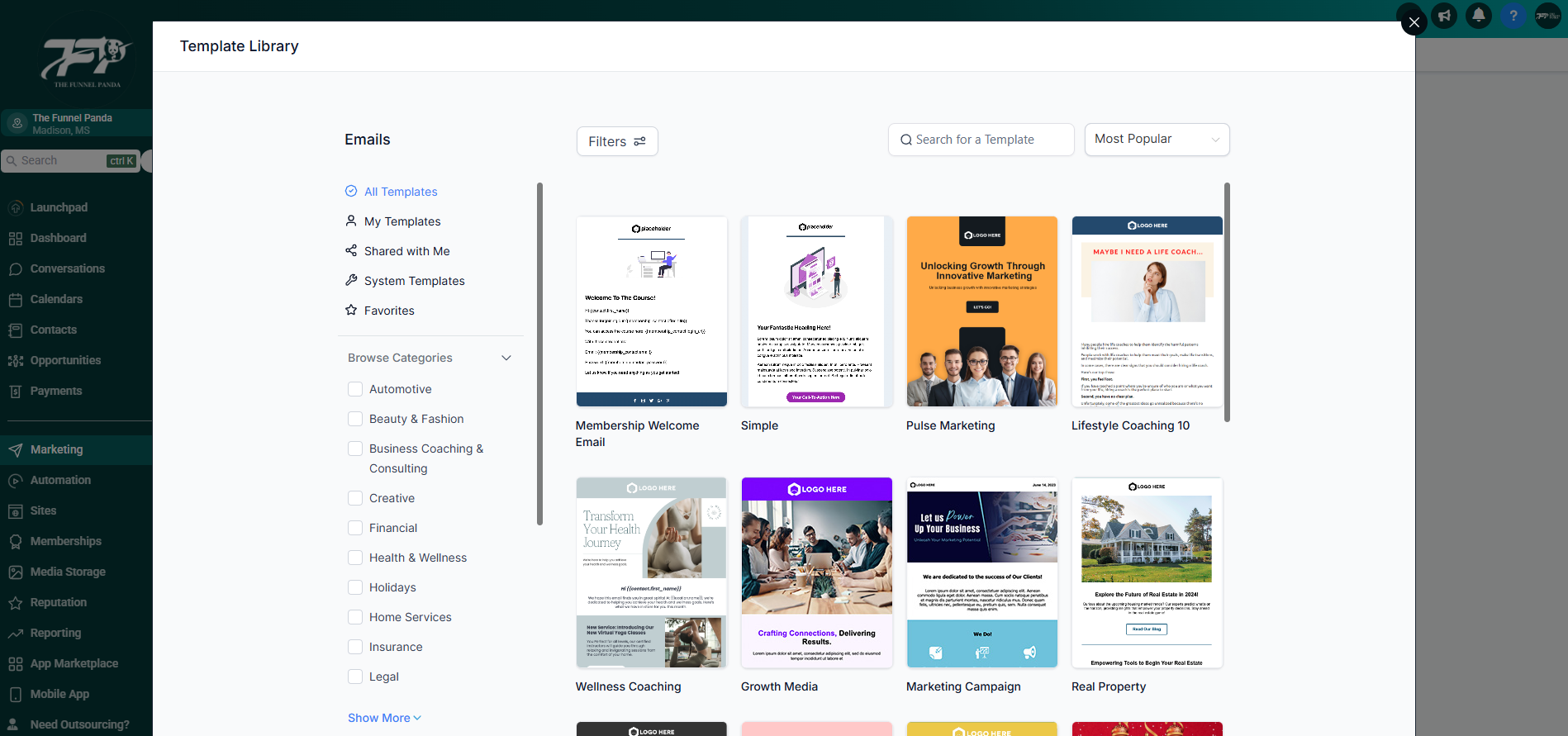The width and height of the screenshot is (1568, 736).
Task: Click the Dashboard grid icon
Action: [x=16, y=238]
